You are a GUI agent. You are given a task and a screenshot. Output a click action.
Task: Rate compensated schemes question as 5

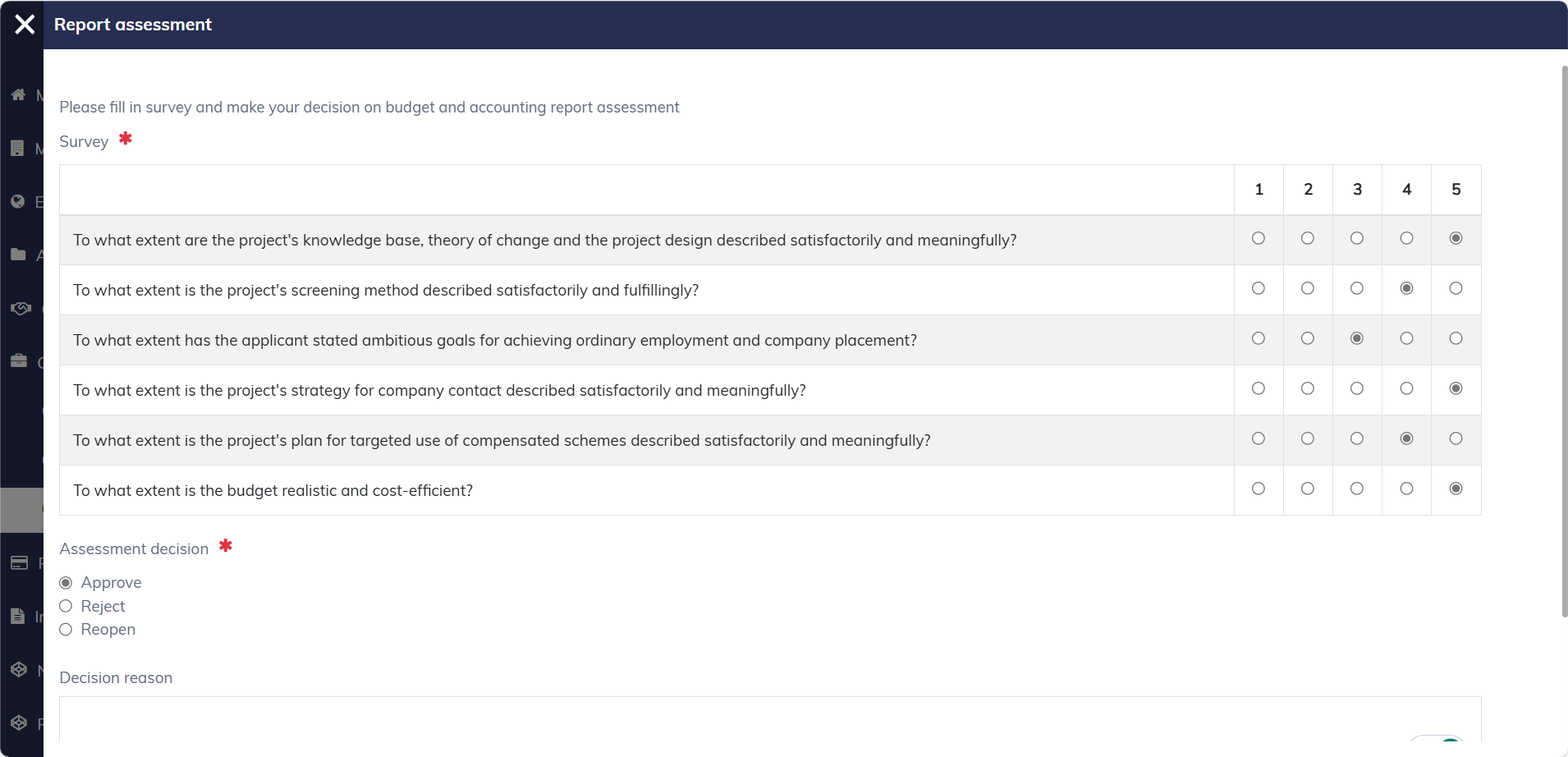click(1456, 439)
